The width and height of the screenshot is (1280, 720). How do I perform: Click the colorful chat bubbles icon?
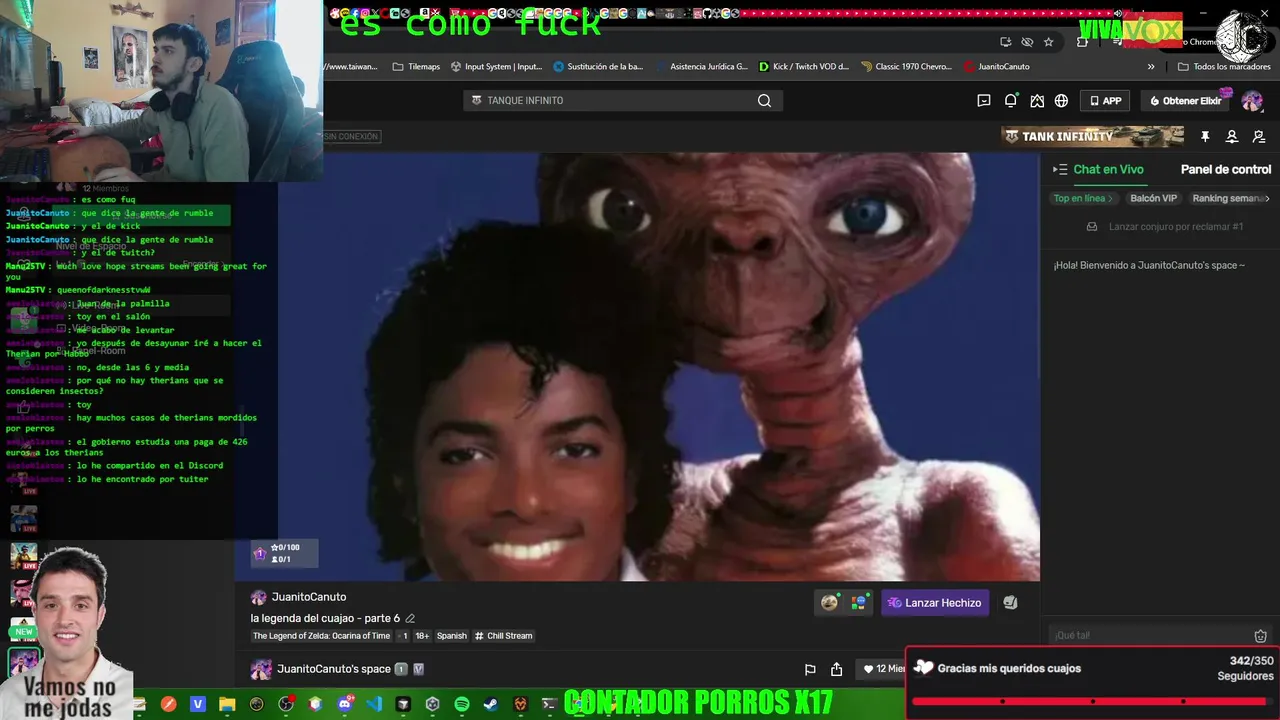click(x=858, y=602)
